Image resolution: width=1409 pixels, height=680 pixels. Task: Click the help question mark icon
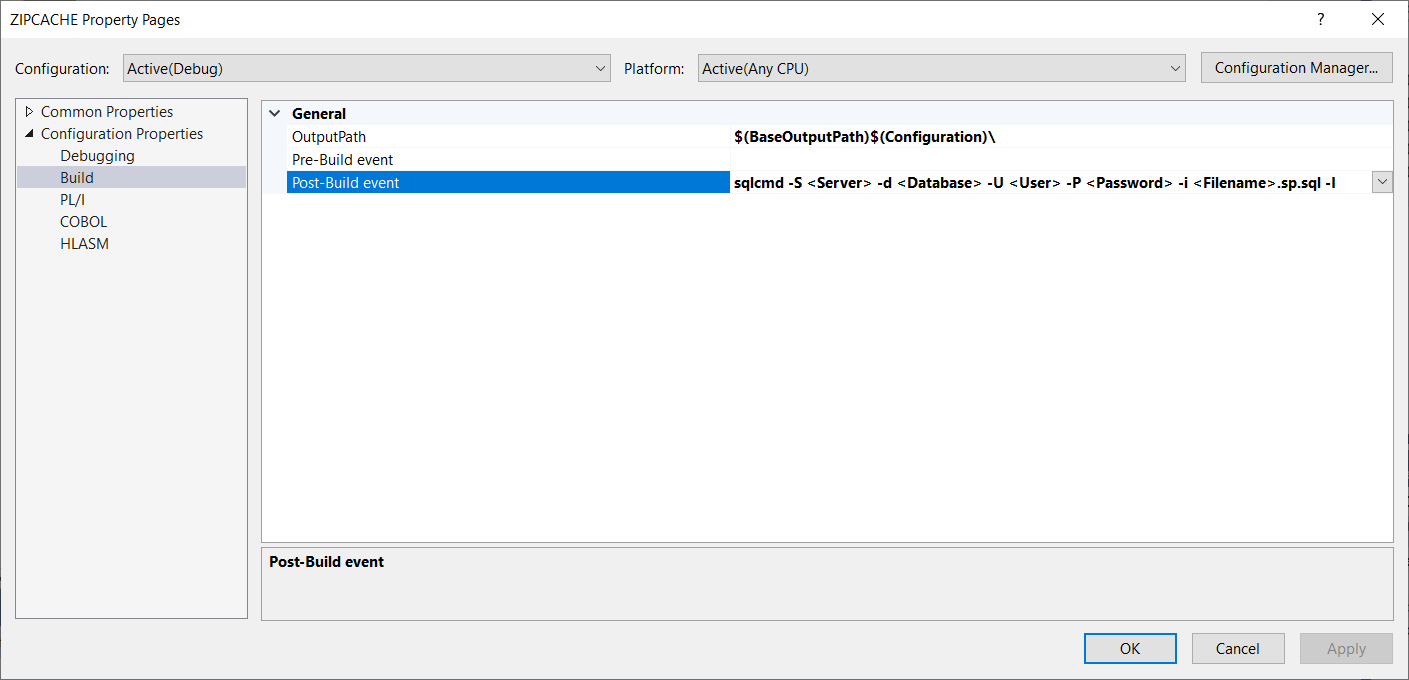[1320, 19]
